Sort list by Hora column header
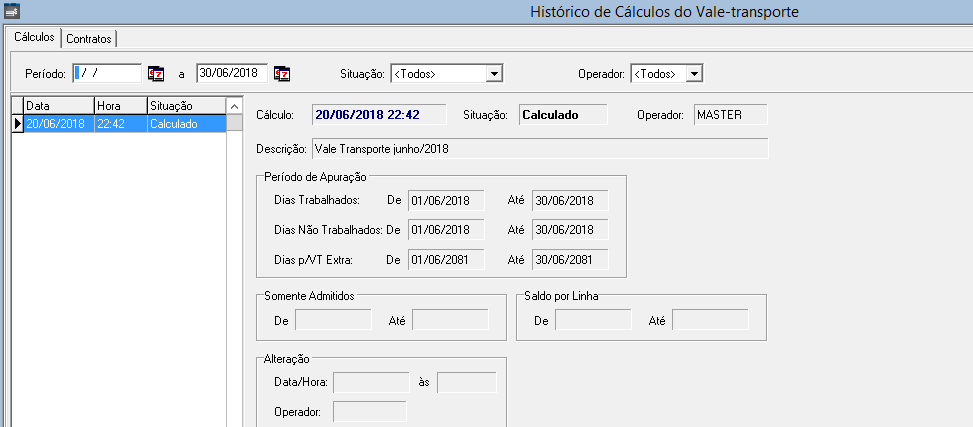Image resolution: width=973 pixels, height=427 pixels. click(x=119, y=105)
